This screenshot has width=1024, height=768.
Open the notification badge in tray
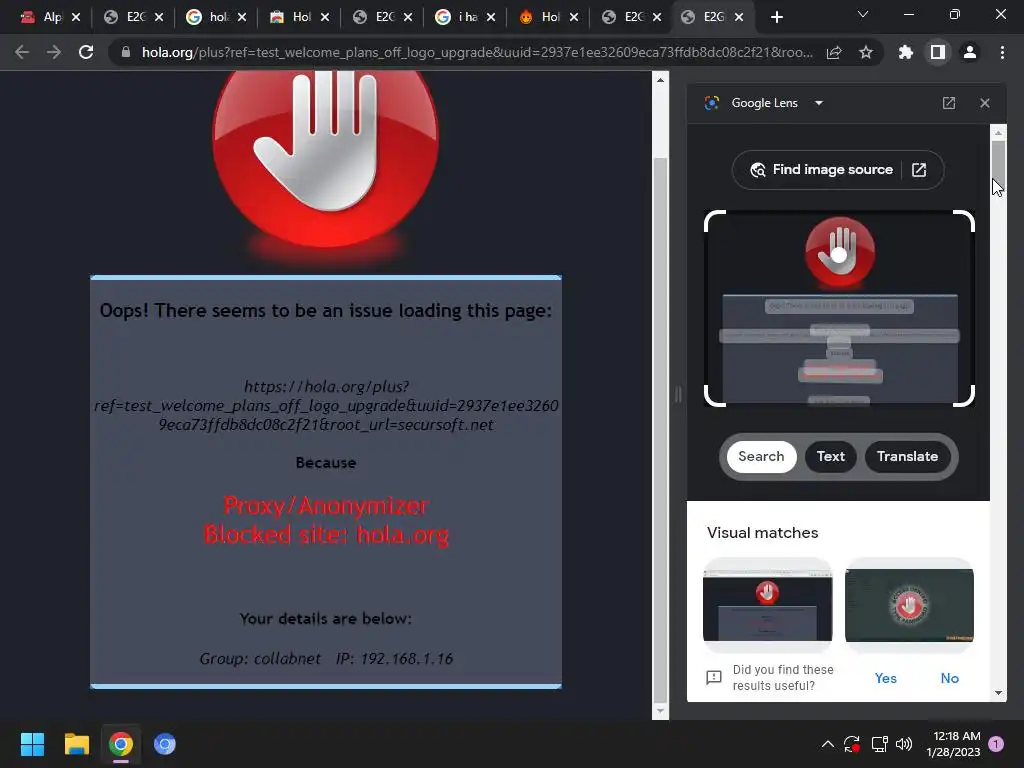[996, 744]
